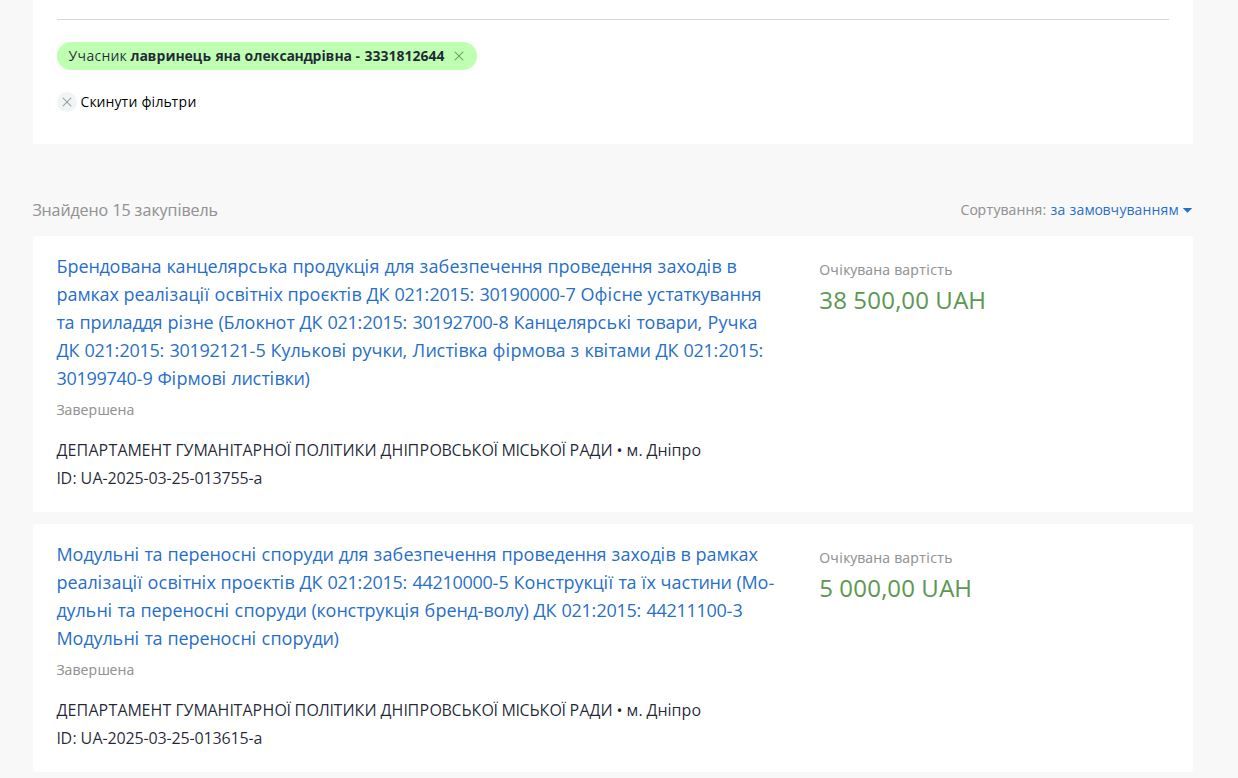Open the Брендована канцелярська продукція tender
The height and width of the screenshot is (778, 1238).
point(409,322)
